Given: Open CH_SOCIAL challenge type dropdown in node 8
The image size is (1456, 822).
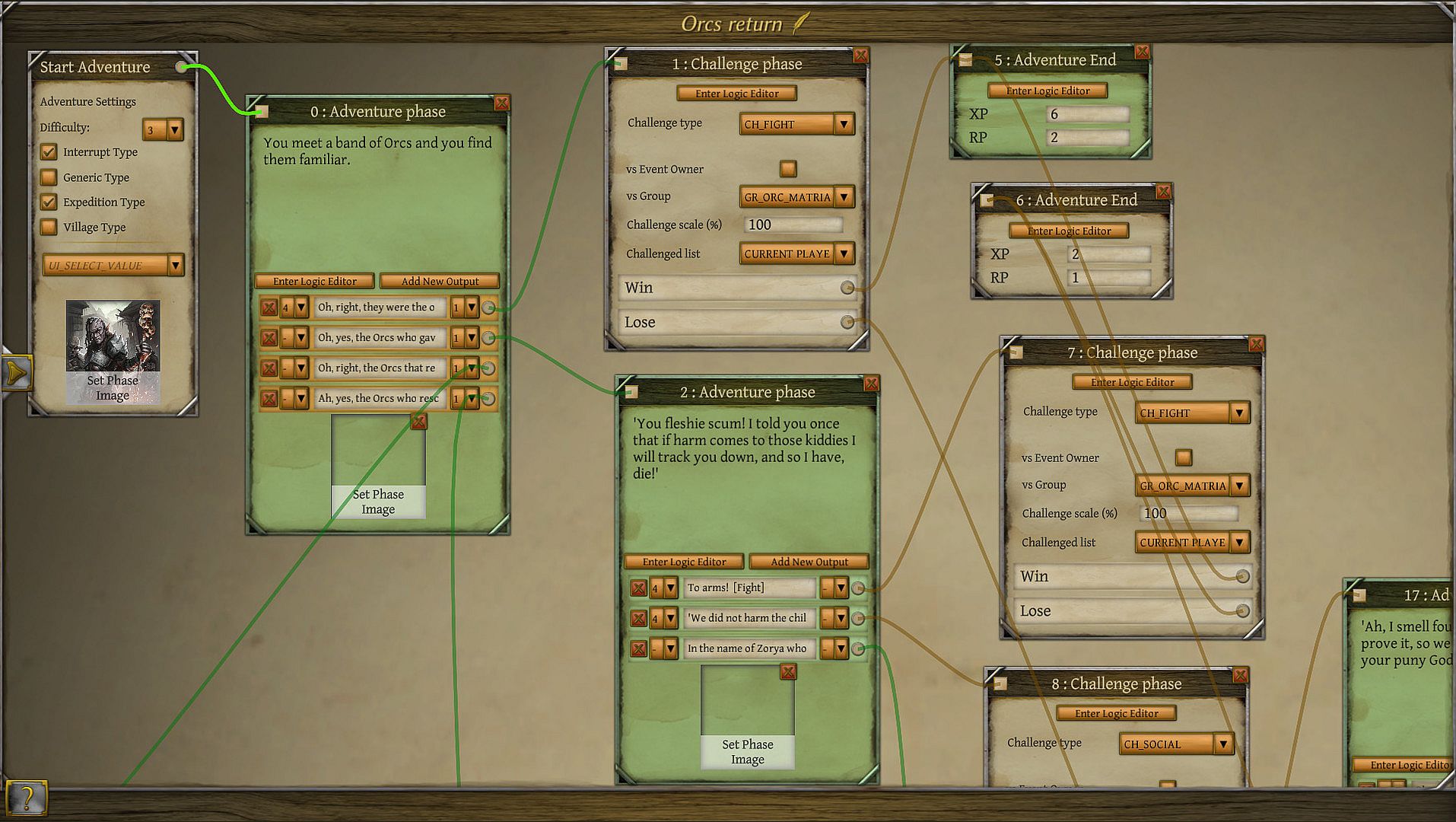Looking at the screenshot, I should tap(1177, 744).
